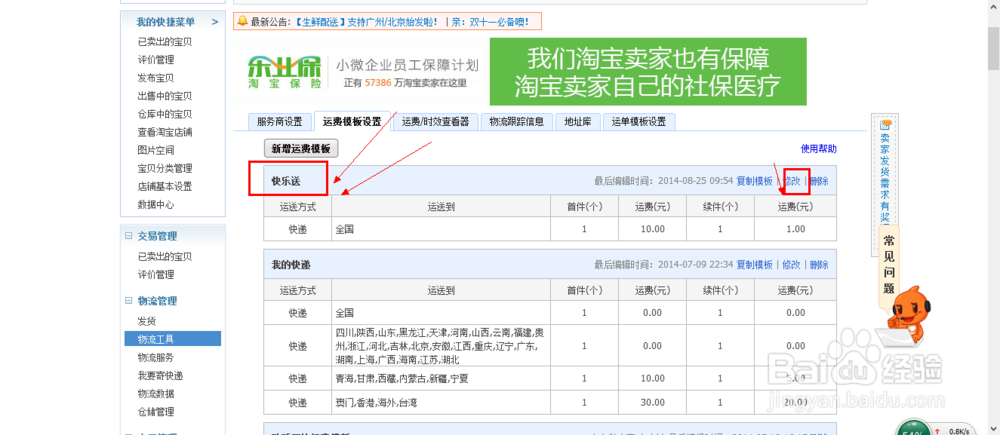This screenshot has height=435, width=1000.
Task: Click the 我的快递 template title
Action: coord(291,264)
